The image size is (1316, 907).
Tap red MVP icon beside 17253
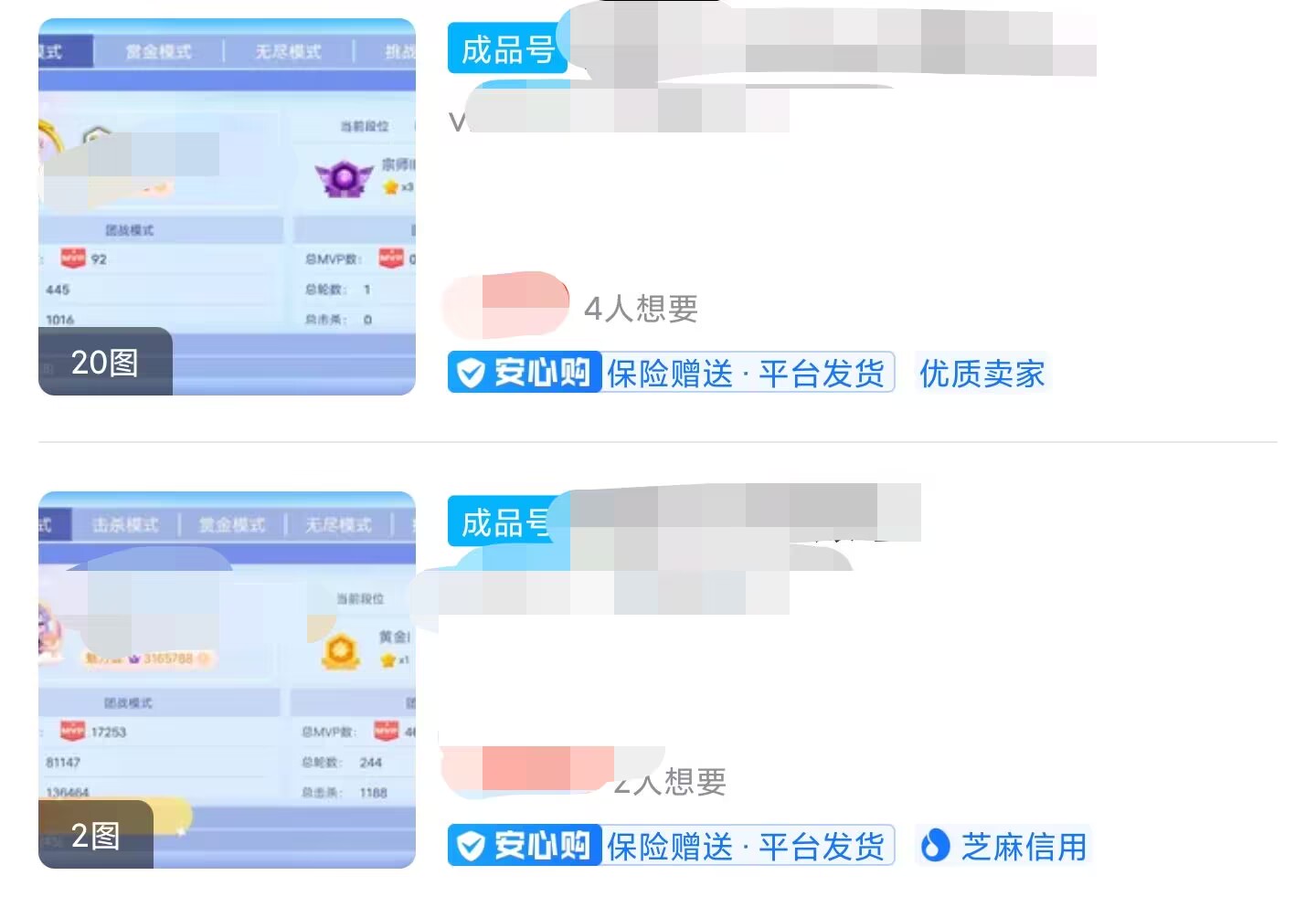click(72, 731)
